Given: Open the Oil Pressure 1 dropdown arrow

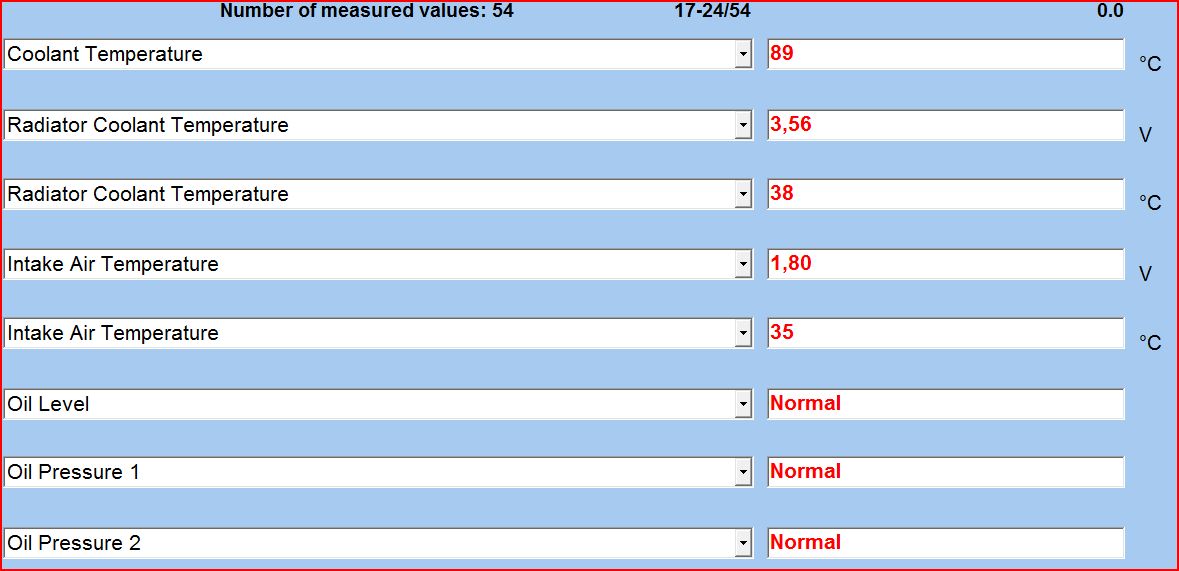Looking at the screenshot, I should 743,472.
